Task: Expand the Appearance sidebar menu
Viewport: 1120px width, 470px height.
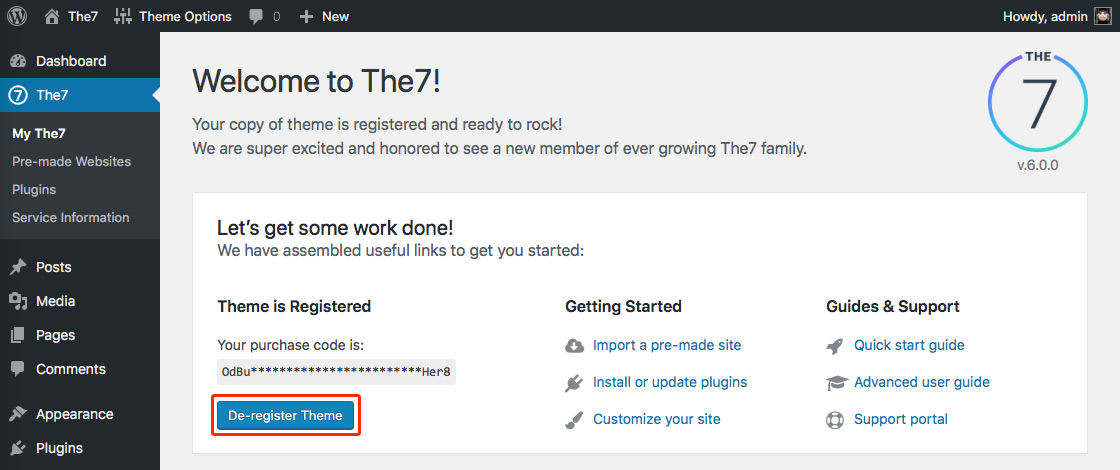Action: (74, 414)
